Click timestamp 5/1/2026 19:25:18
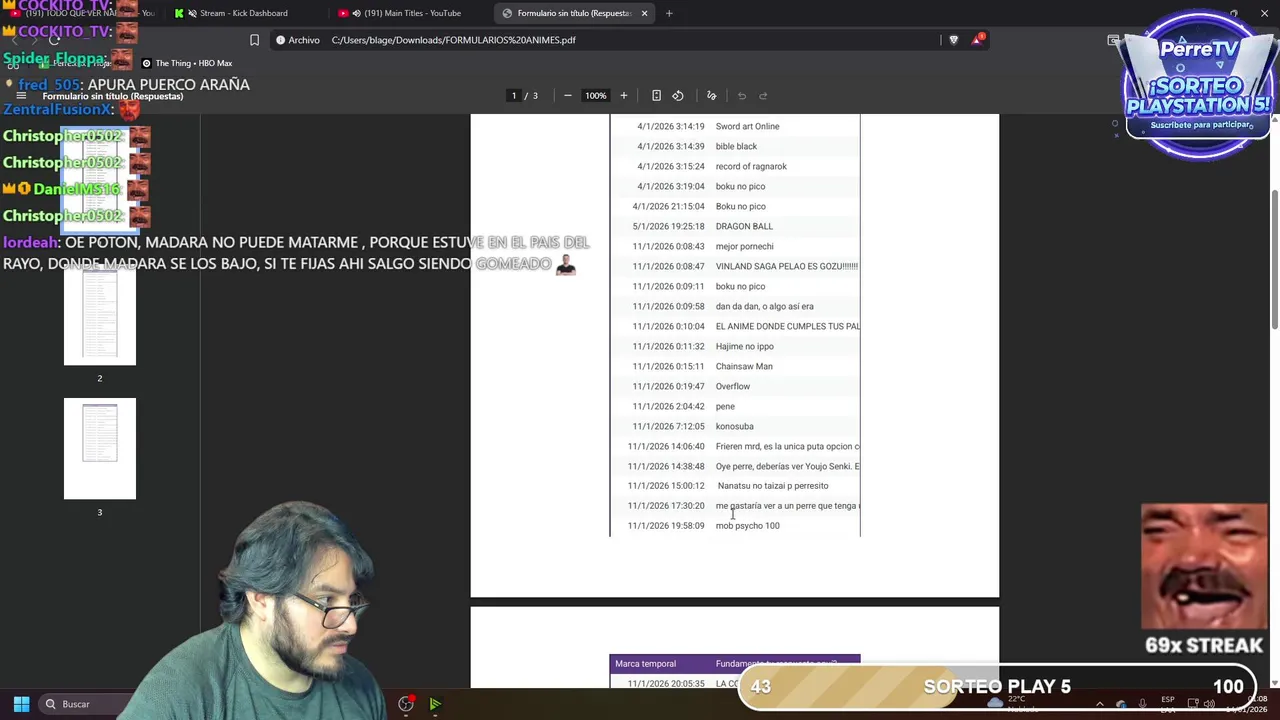This screenshot has height=720, width=1280. (x=668, y=227)
